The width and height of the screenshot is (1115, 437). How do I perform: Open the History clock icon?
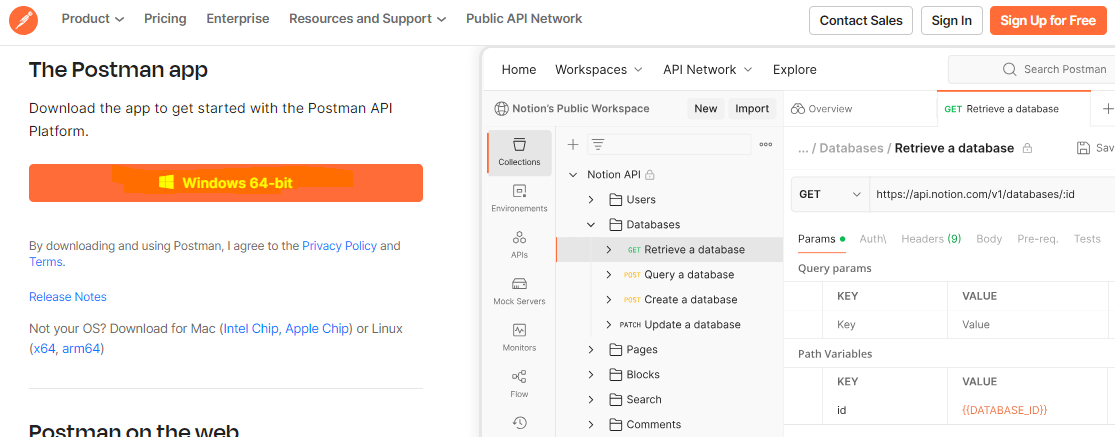pyautogui.click(x=519, y=423)
